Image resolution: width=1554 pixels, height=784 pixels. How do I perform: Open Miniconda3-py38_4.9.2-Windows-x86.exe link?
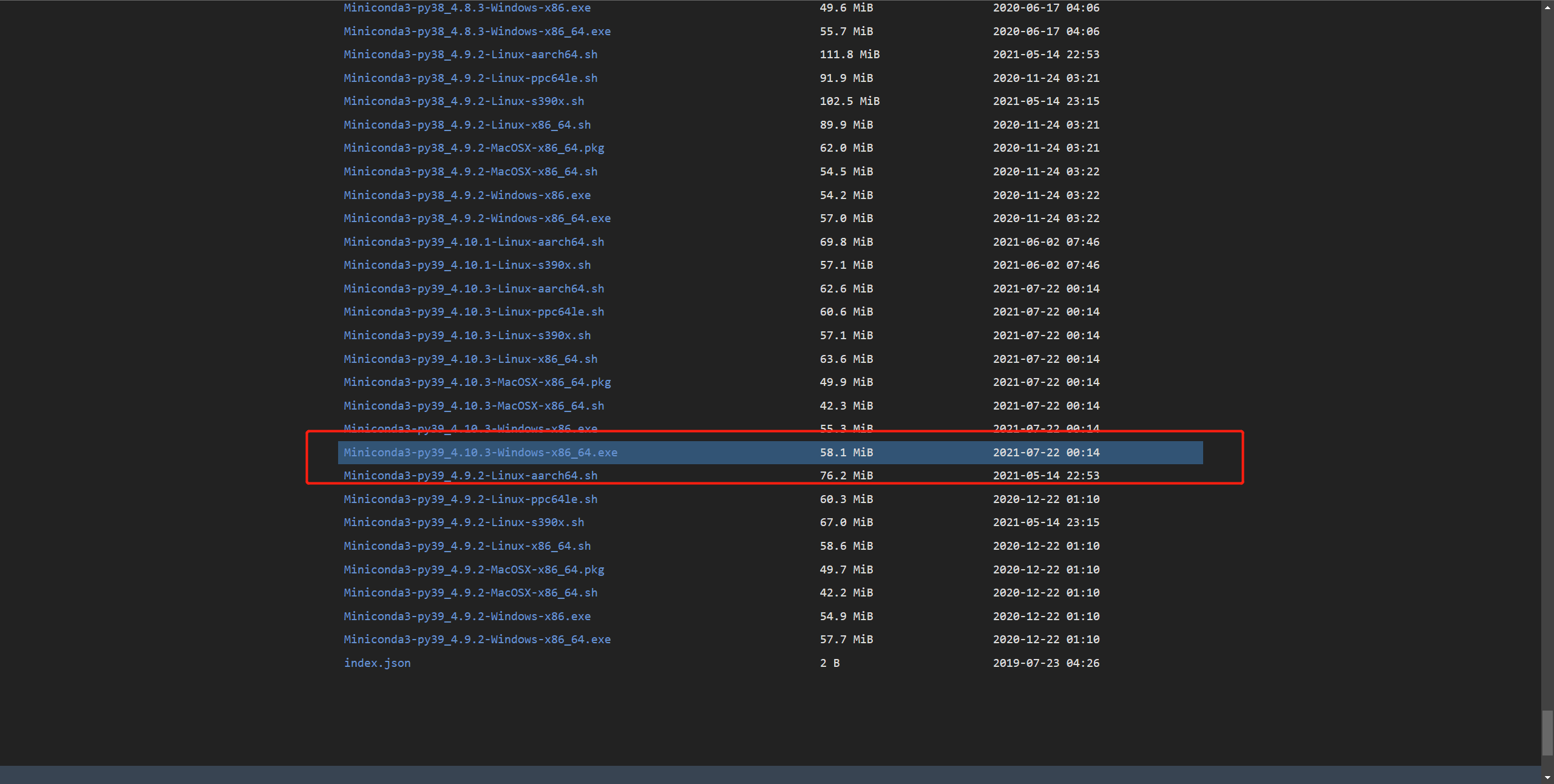467,195
